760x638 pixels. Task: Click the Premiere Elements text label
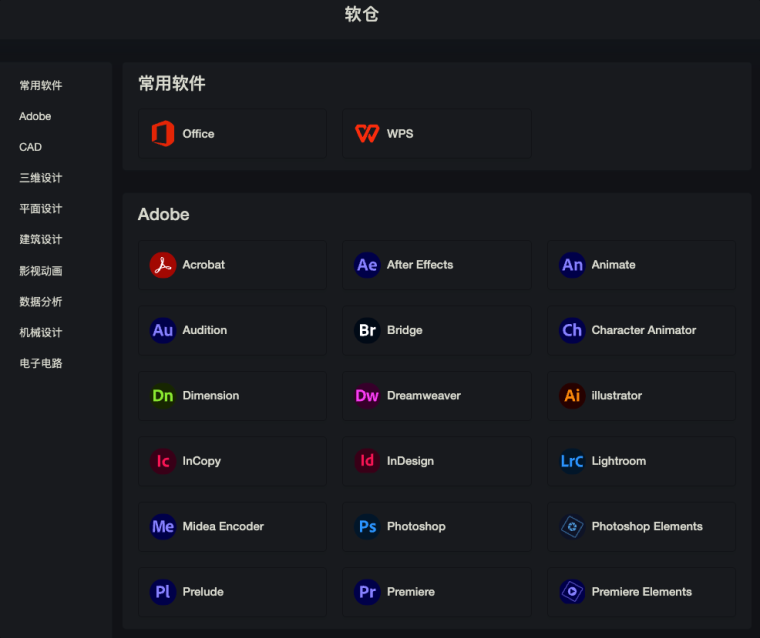[641, 592]
